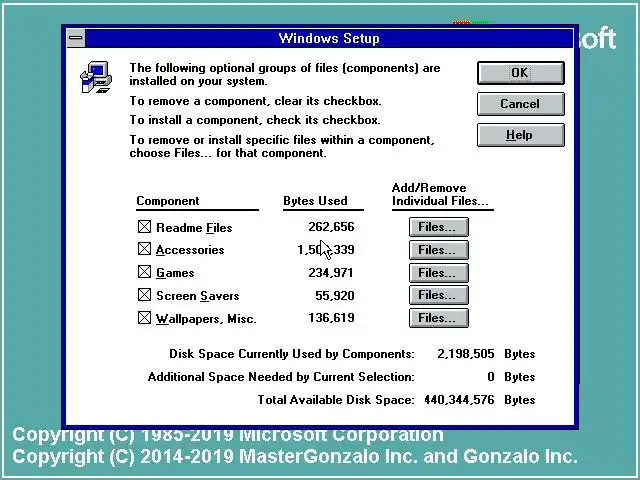Toggle the Screen Savers checkbox

click(x=144, y=295)
